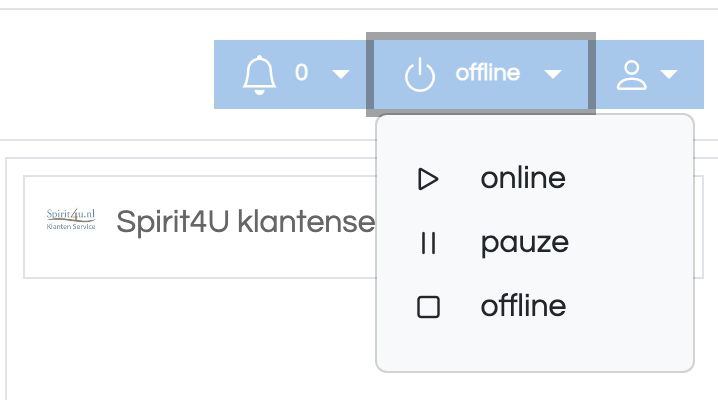Expand the notifications dropdown arrow
Viewport: 718px width, 400px height.
coord(341,74)
